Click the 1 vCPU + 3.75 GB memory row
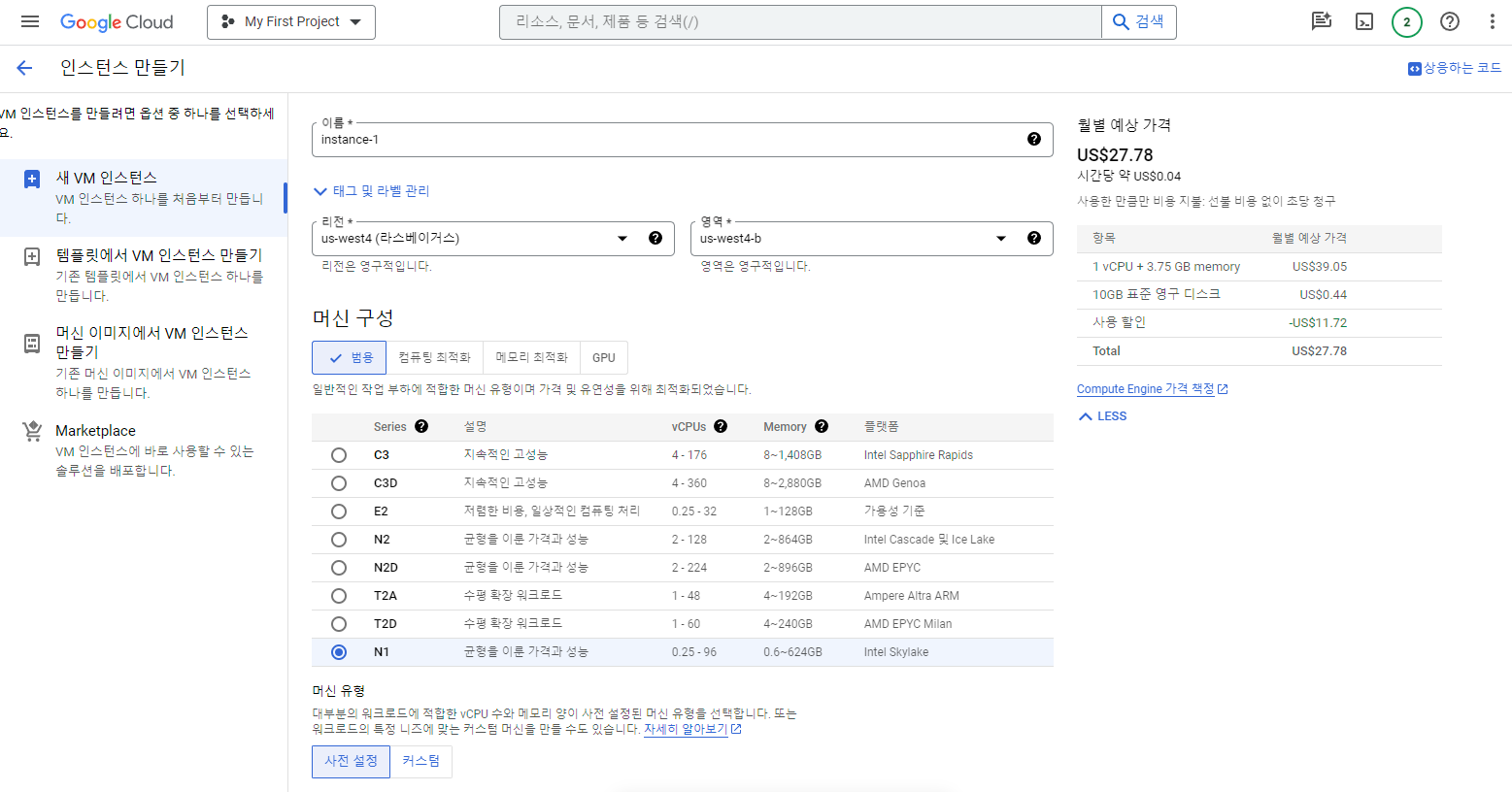This screenshot has height=792, width=1512. pyautogui.click(x=1260, y=267)
